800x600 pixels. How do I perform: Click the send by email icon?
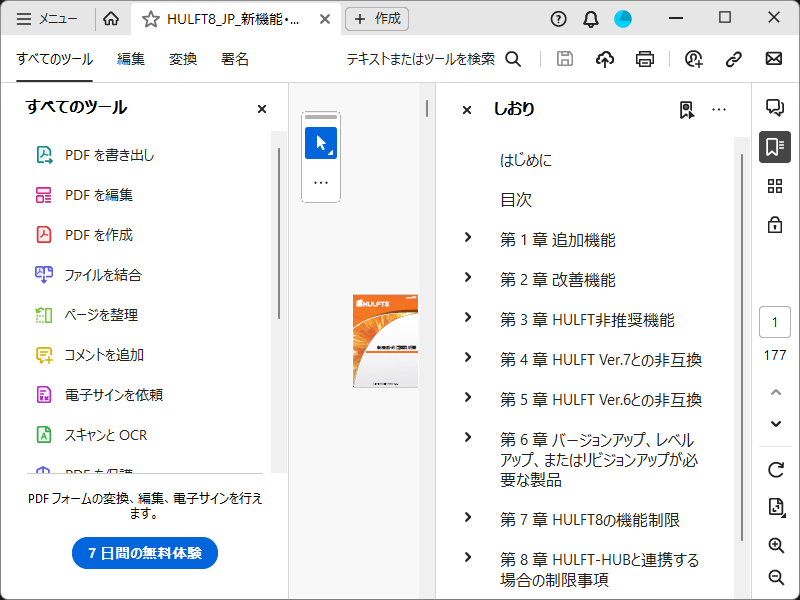click(774, 59)
